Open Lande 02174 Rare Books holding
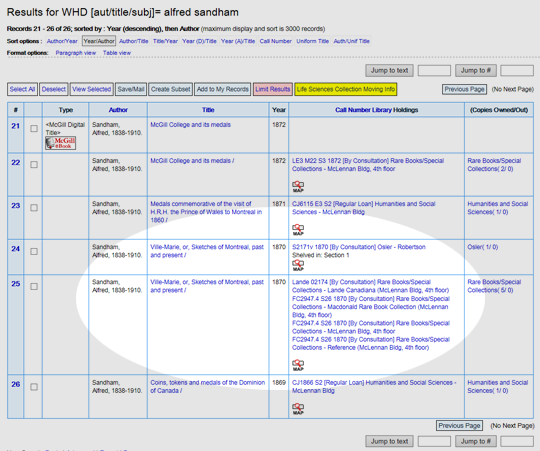This screenshot has height=451, width=540. pyautogui.click(x=371, y=286)
